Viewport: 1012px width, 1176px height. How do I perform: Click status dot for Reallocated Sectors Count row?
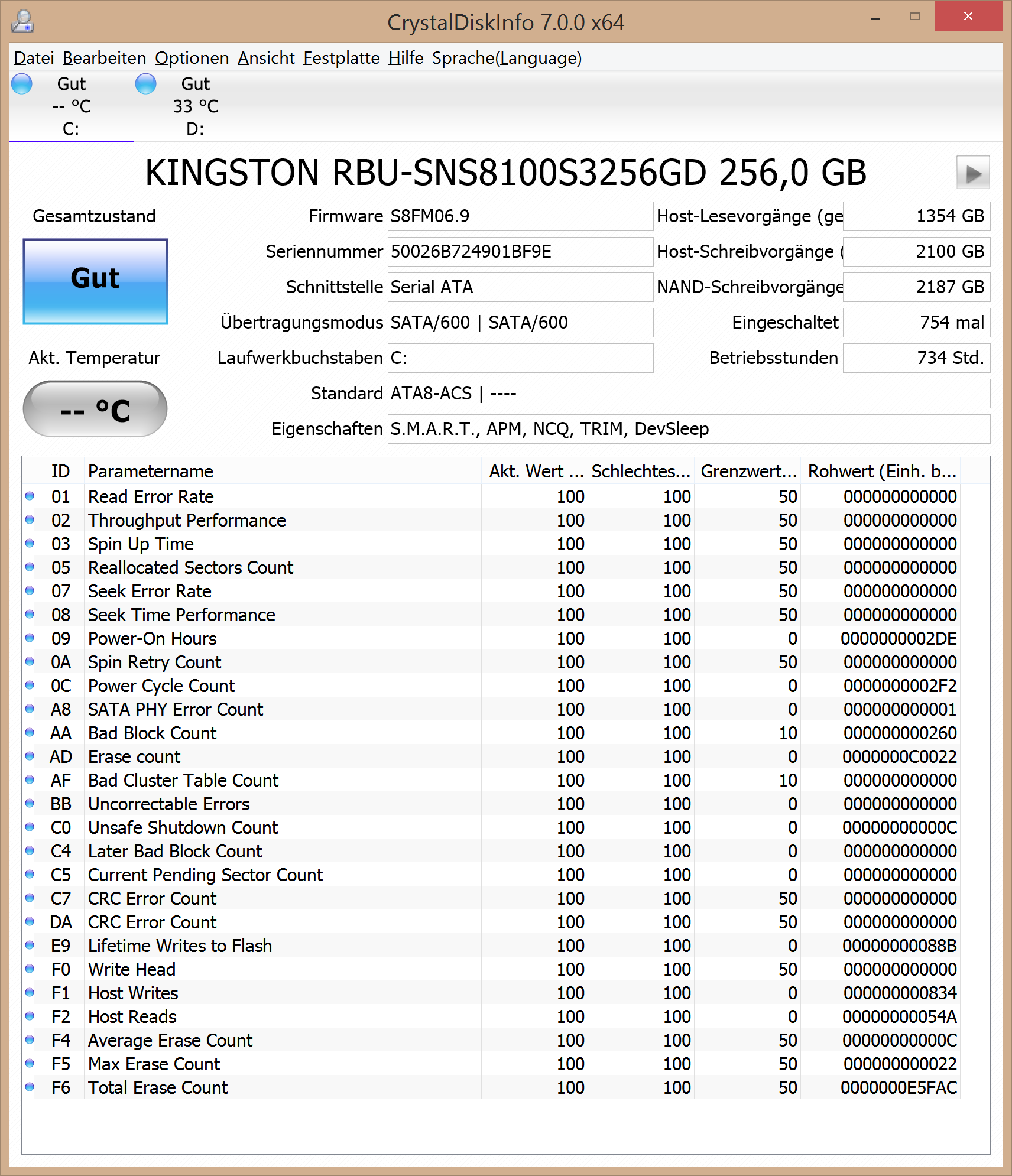click(x=30, y=567)
